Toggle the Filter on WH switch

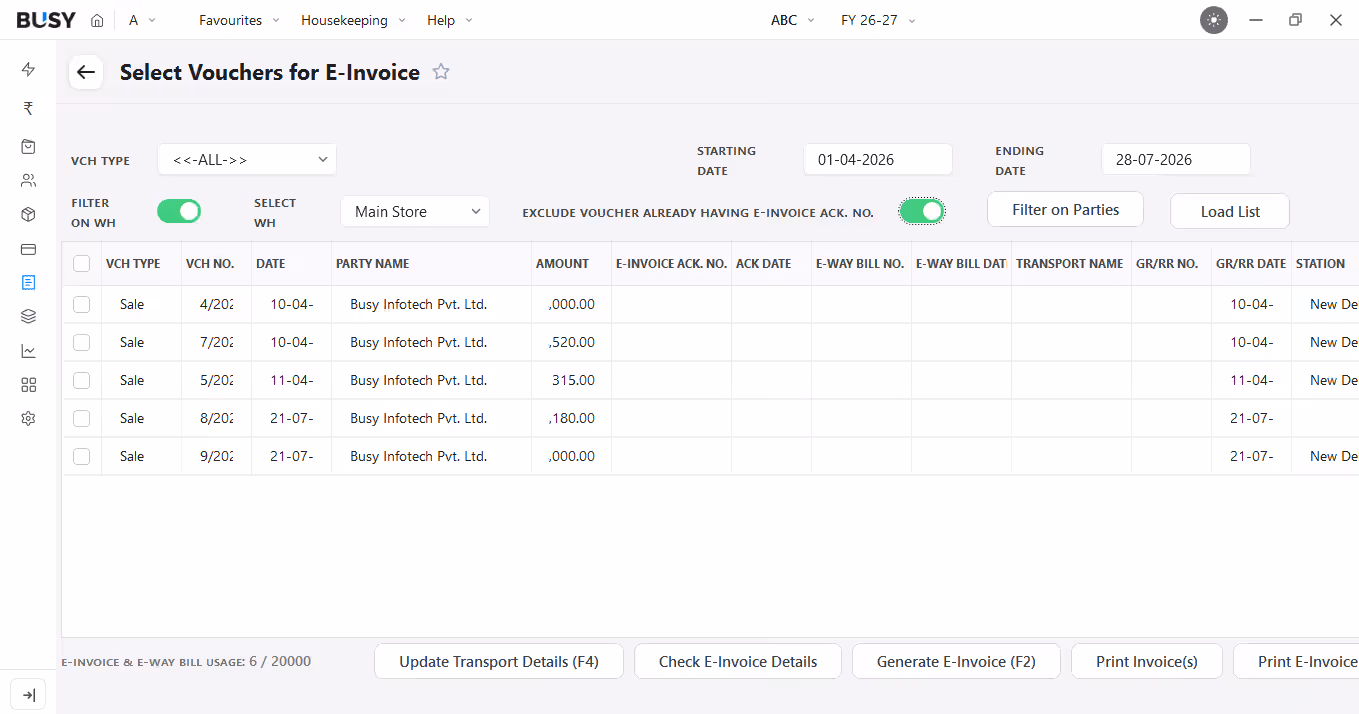[x=179, y=211]
